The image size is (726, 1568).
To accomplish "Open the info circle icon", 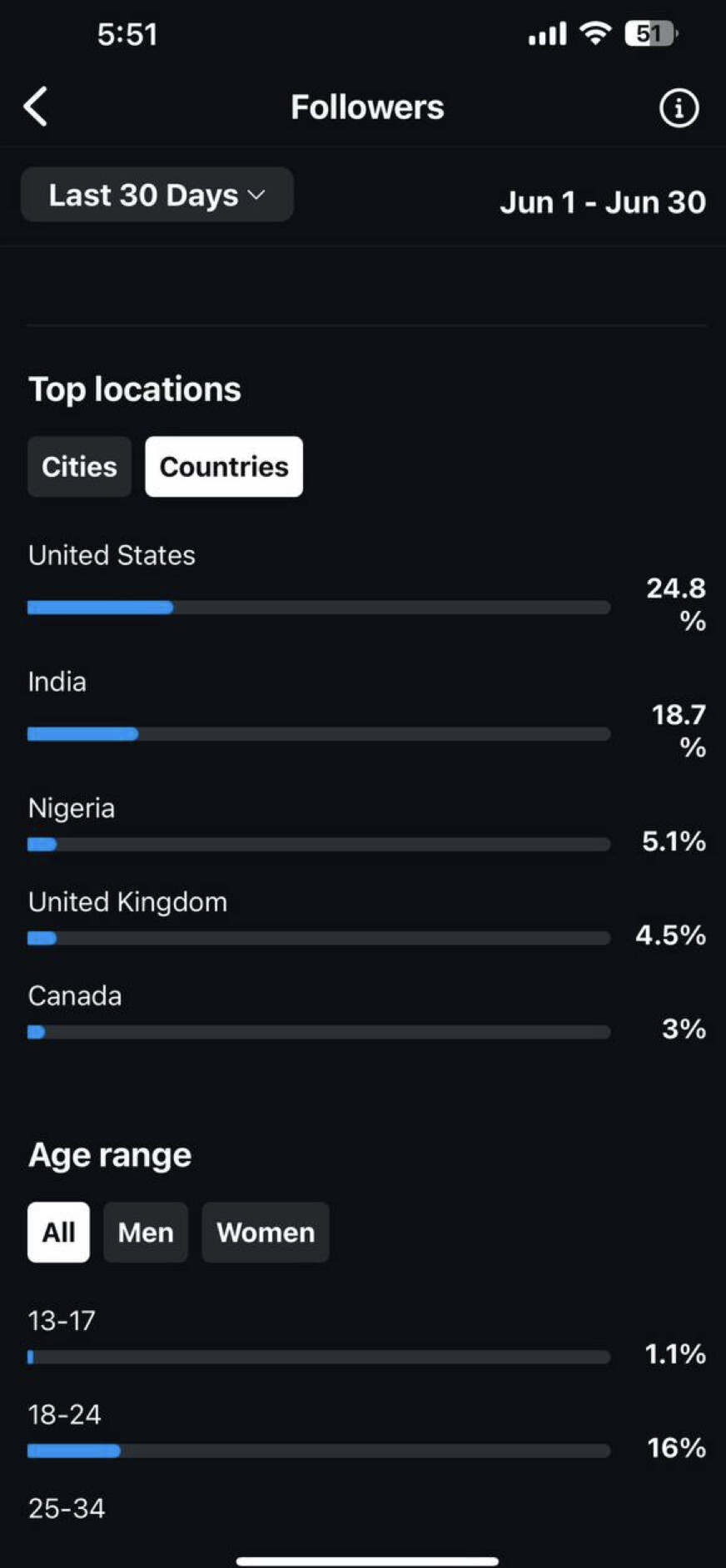I will point(679,108).
